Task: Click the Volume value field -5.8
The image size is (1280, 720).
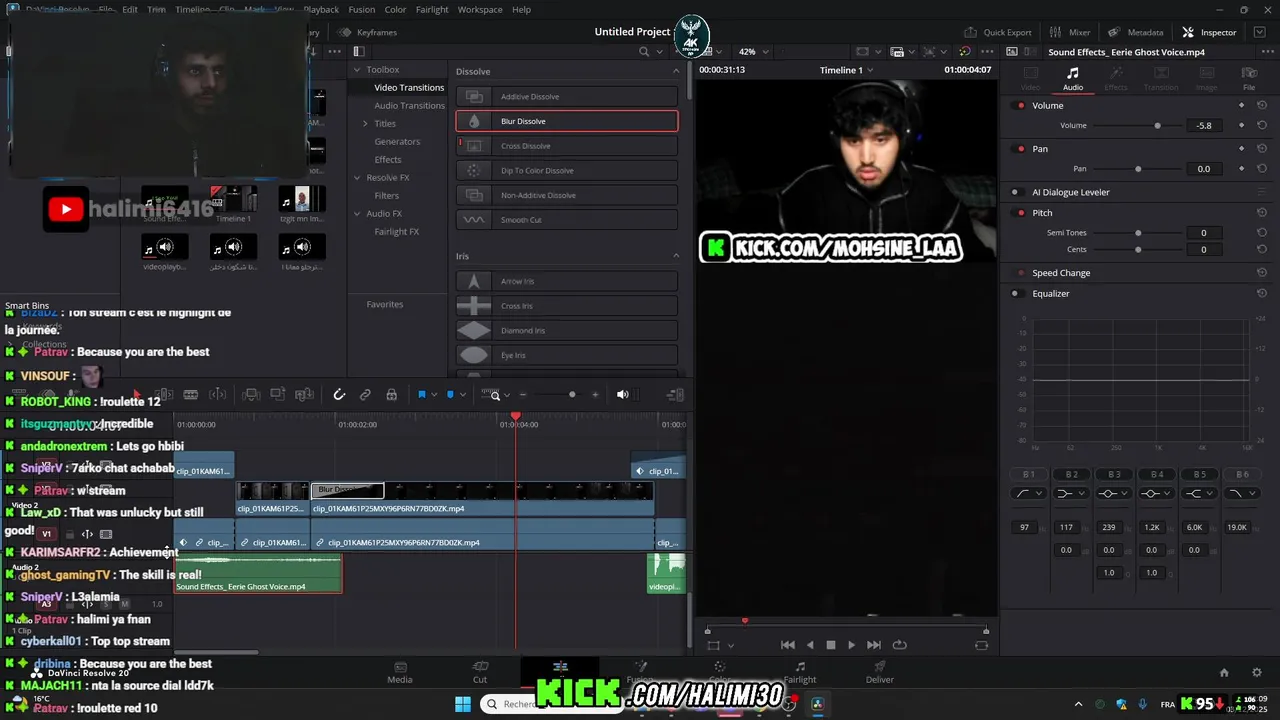Action: 1203,125
